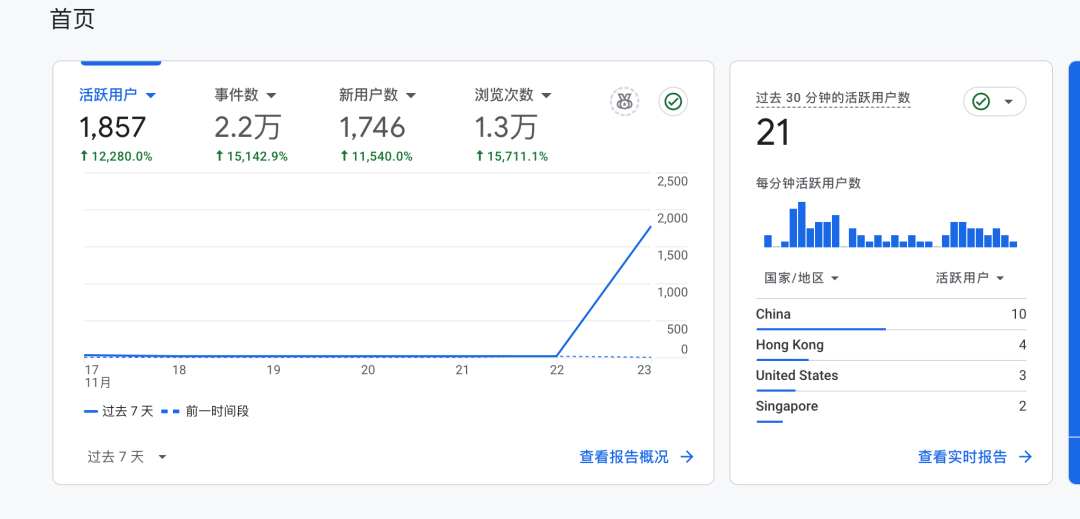Screen dimensions: 1080x519
Task: Click the 首页 page heading
Action: 72,19
